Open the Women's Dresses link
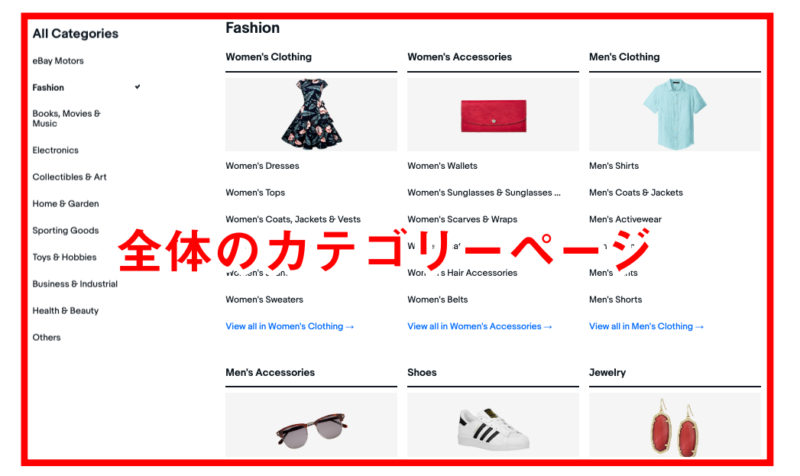The width and height of the screenshot is (800, 476). tap(262, 166)
